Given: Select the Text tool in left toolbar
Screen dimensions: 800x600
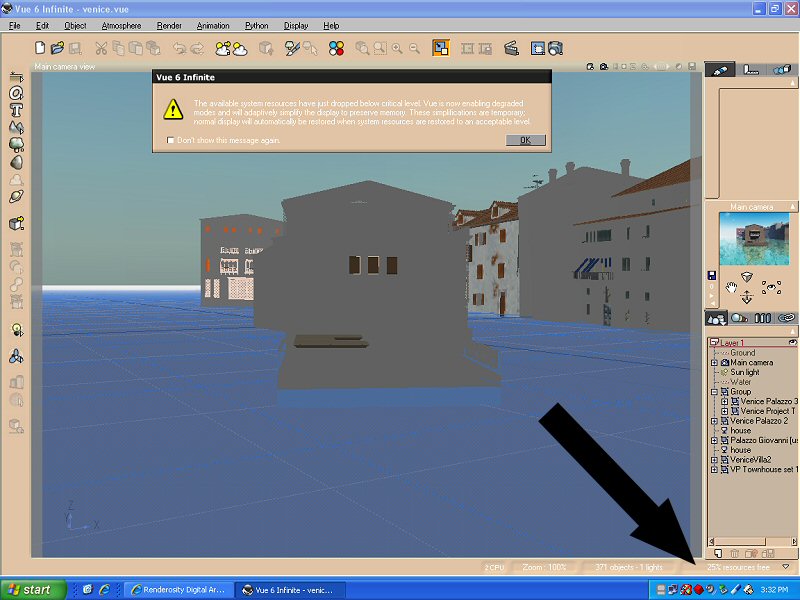Looking at the screenshot, I should [16, 110].
